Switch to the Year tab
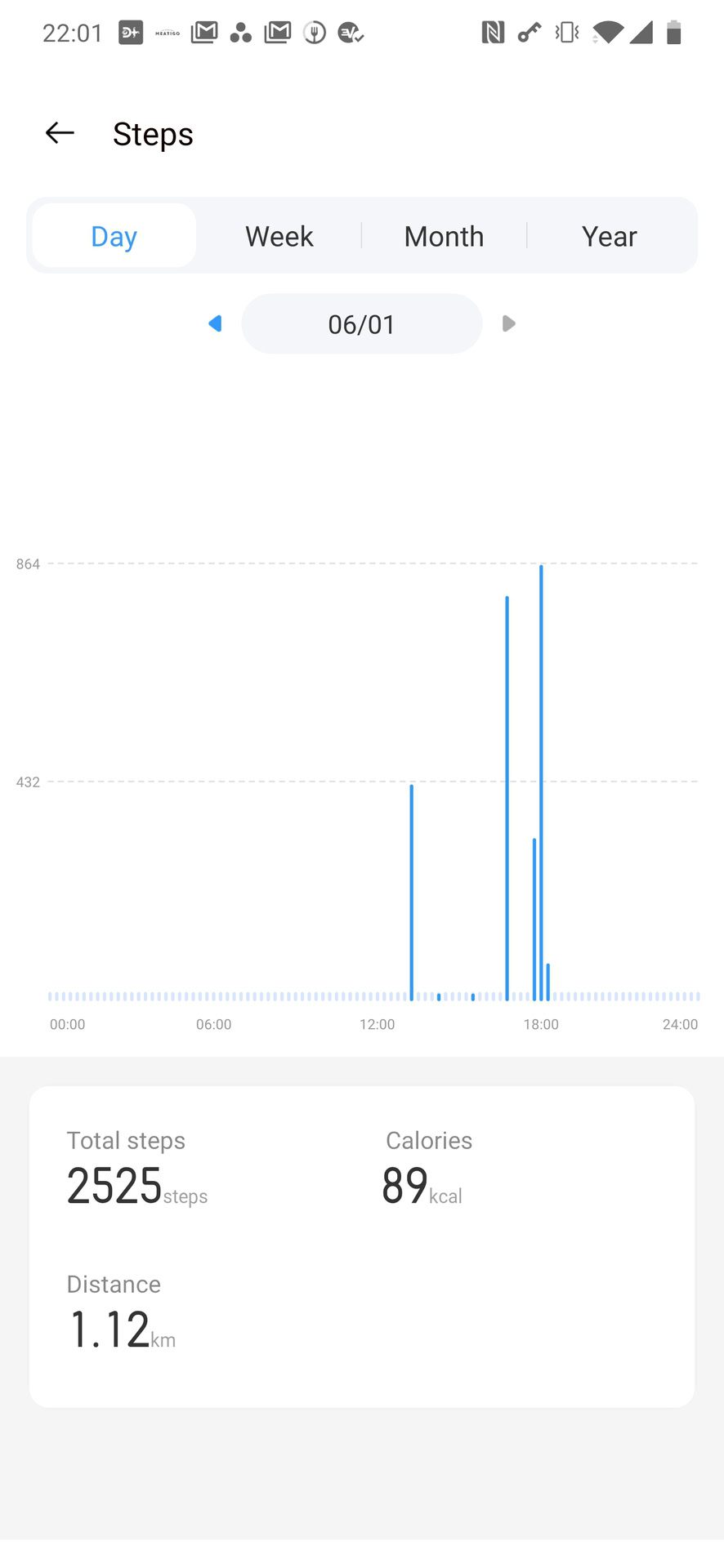Screen dimensions: 724x1568 [609, 236]
